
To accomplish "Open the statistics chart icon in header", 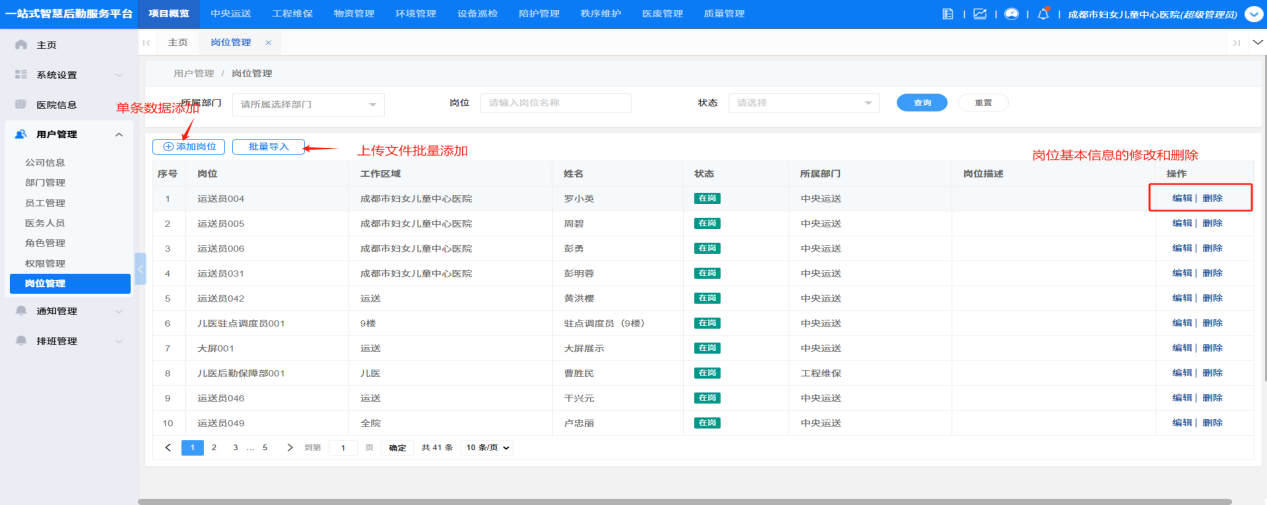I will click(980, 14).
